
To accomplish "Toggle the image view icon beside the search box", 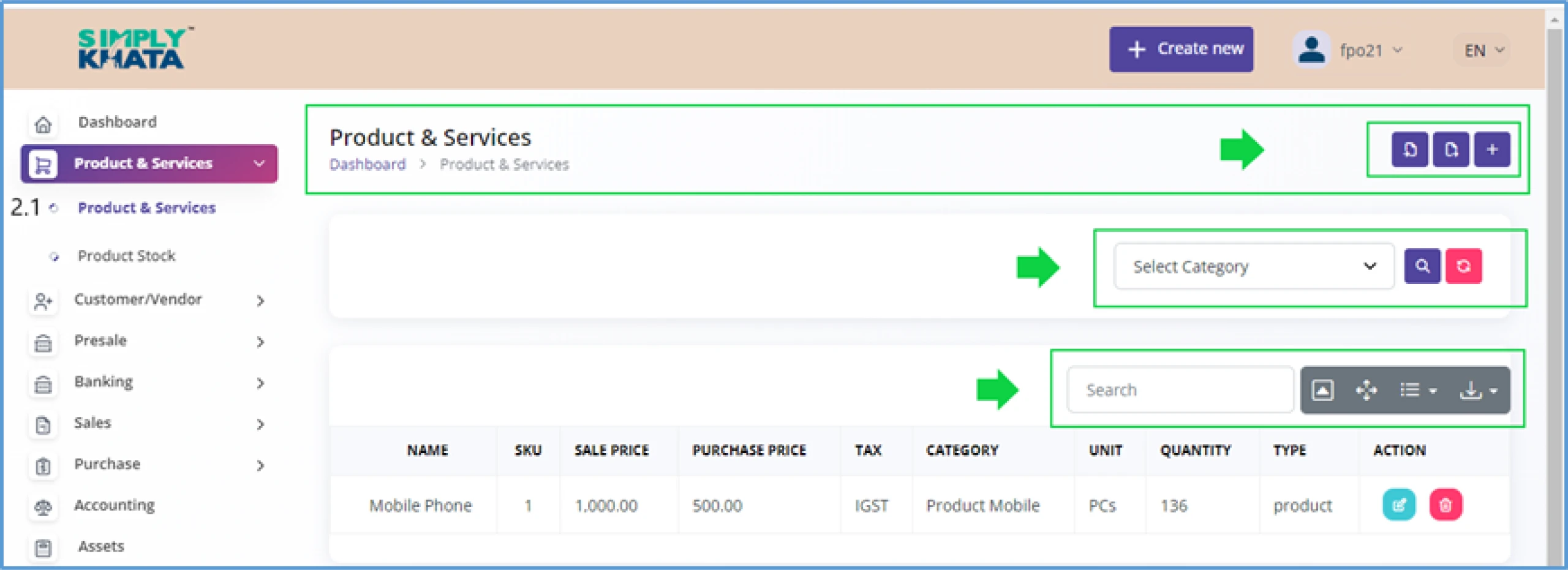I will [1322, 390].
